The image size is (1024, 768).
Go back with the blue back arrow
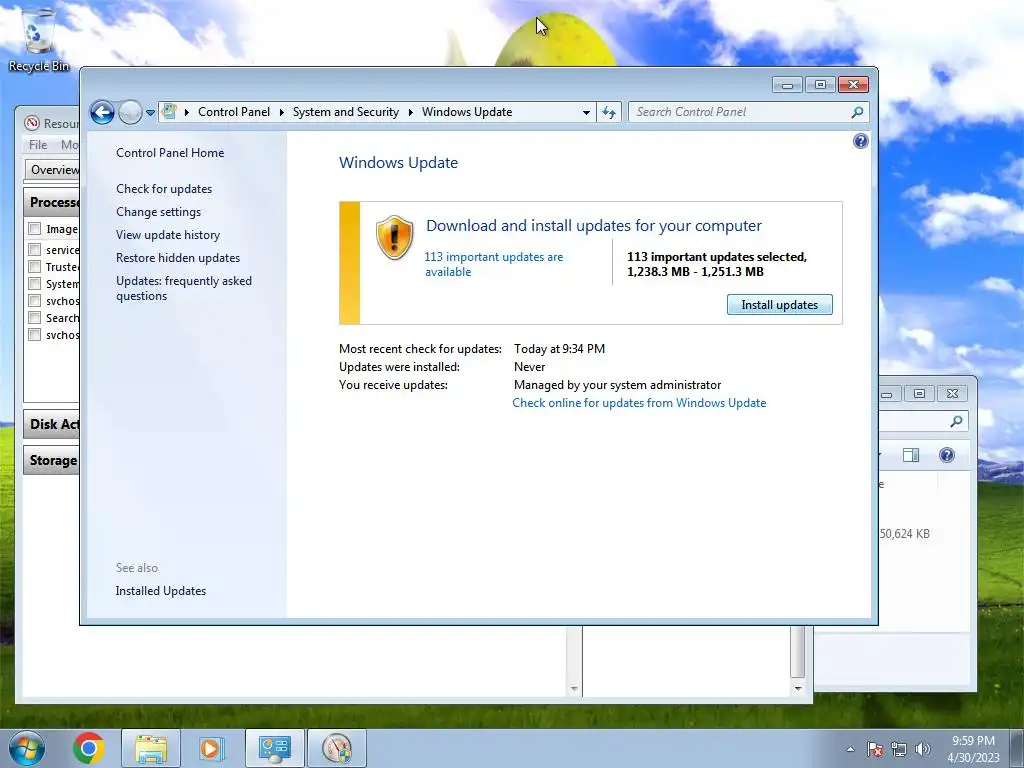[103, 112]
